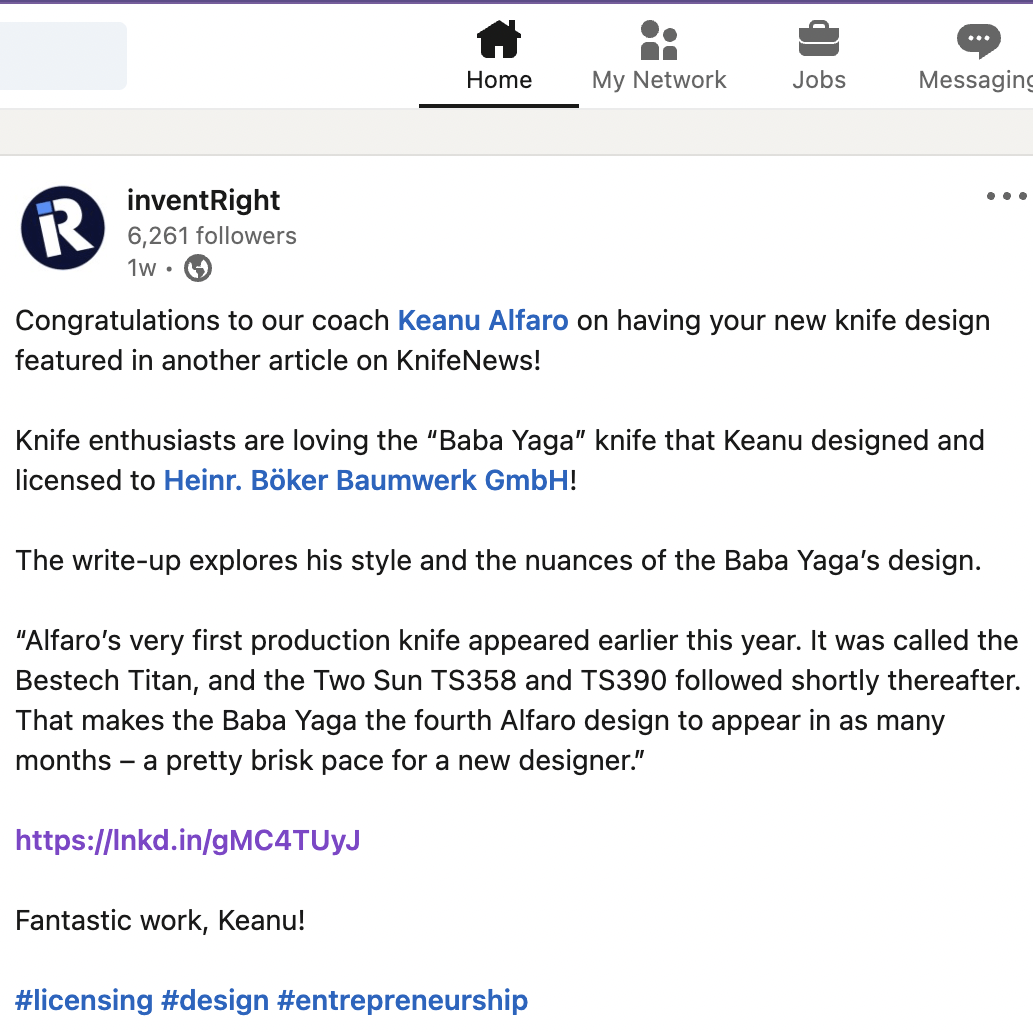This screenshot has height=1032, width=1033.
Task: Open My Network people icon
Action: [x=659, y=40]
